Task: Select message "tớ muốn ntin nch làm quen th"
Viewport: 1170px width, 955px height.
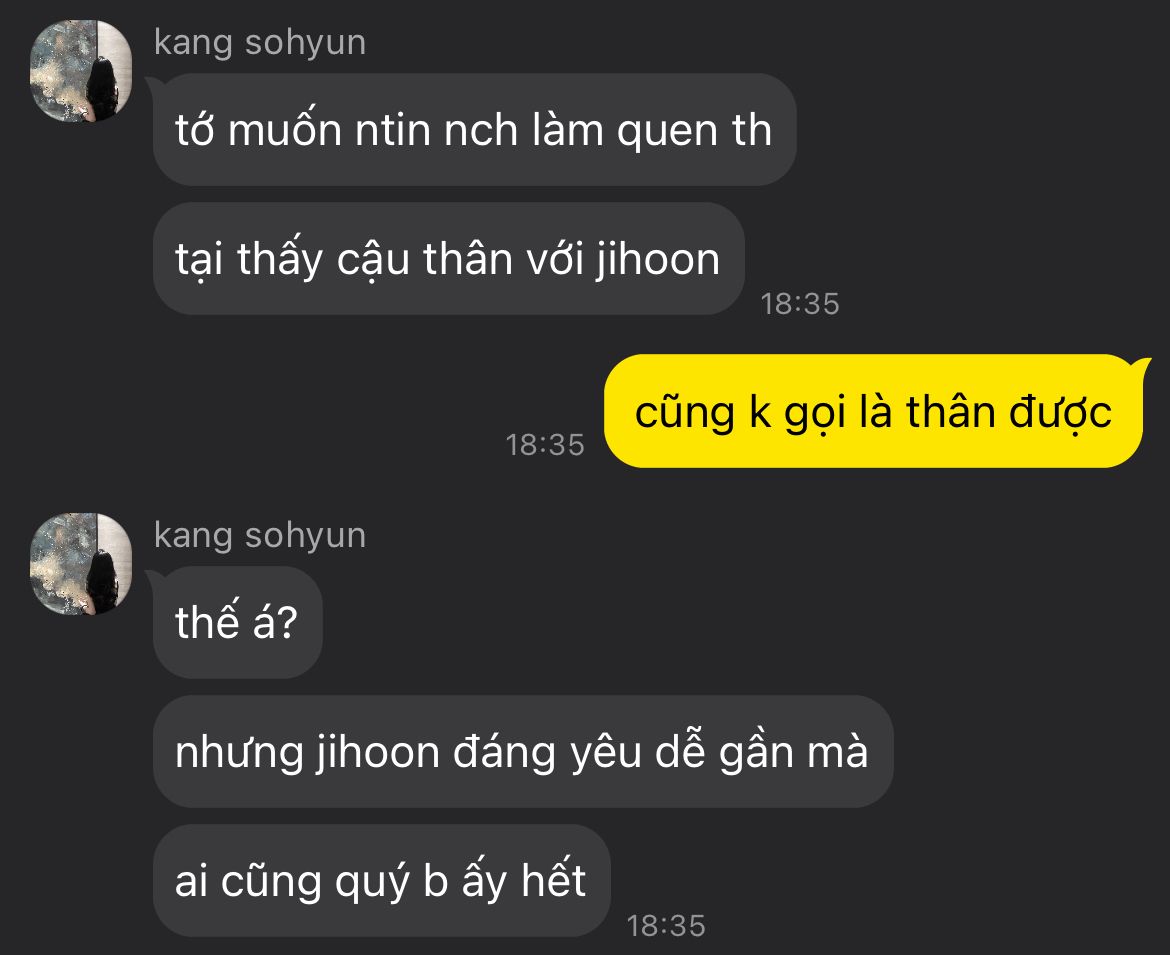Action: (475, 130)
